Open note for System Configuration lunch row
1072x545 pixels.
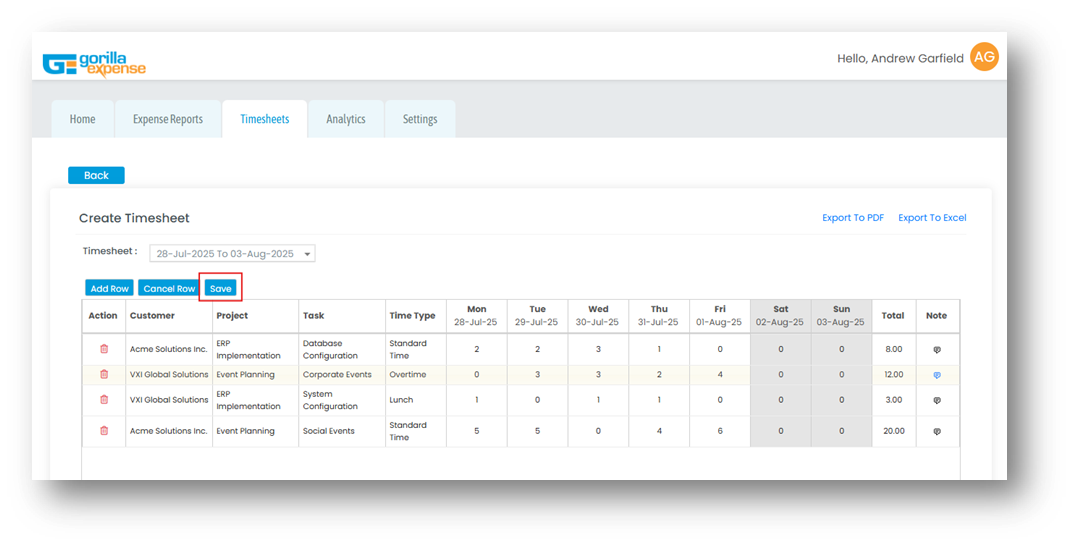pyautogui.click(x=937, y=400)
